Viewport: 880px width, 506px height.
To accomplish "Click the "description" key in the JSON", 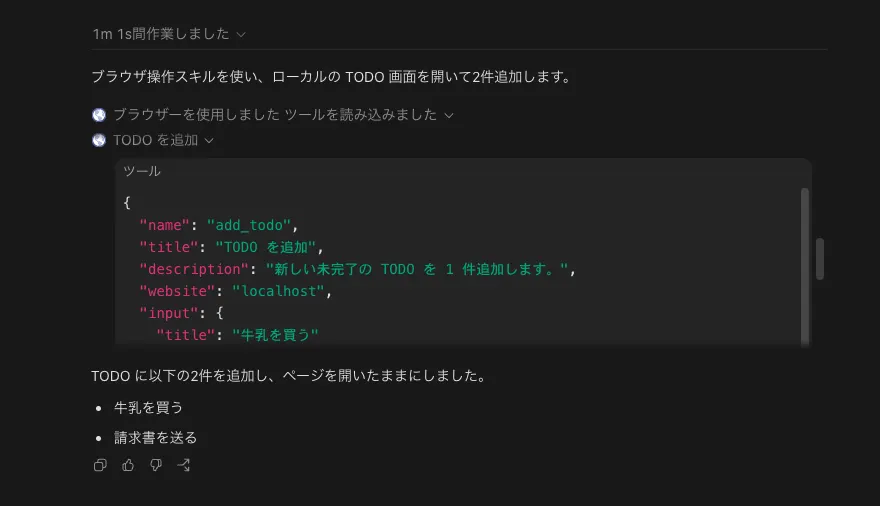I will (x=194, y=269).
